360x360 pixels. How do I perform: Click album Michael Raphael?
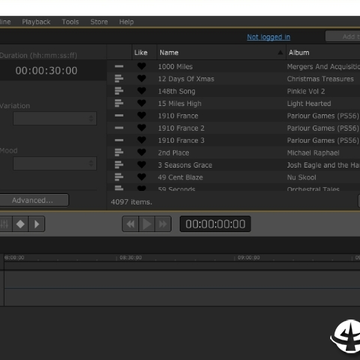(313, 153)
